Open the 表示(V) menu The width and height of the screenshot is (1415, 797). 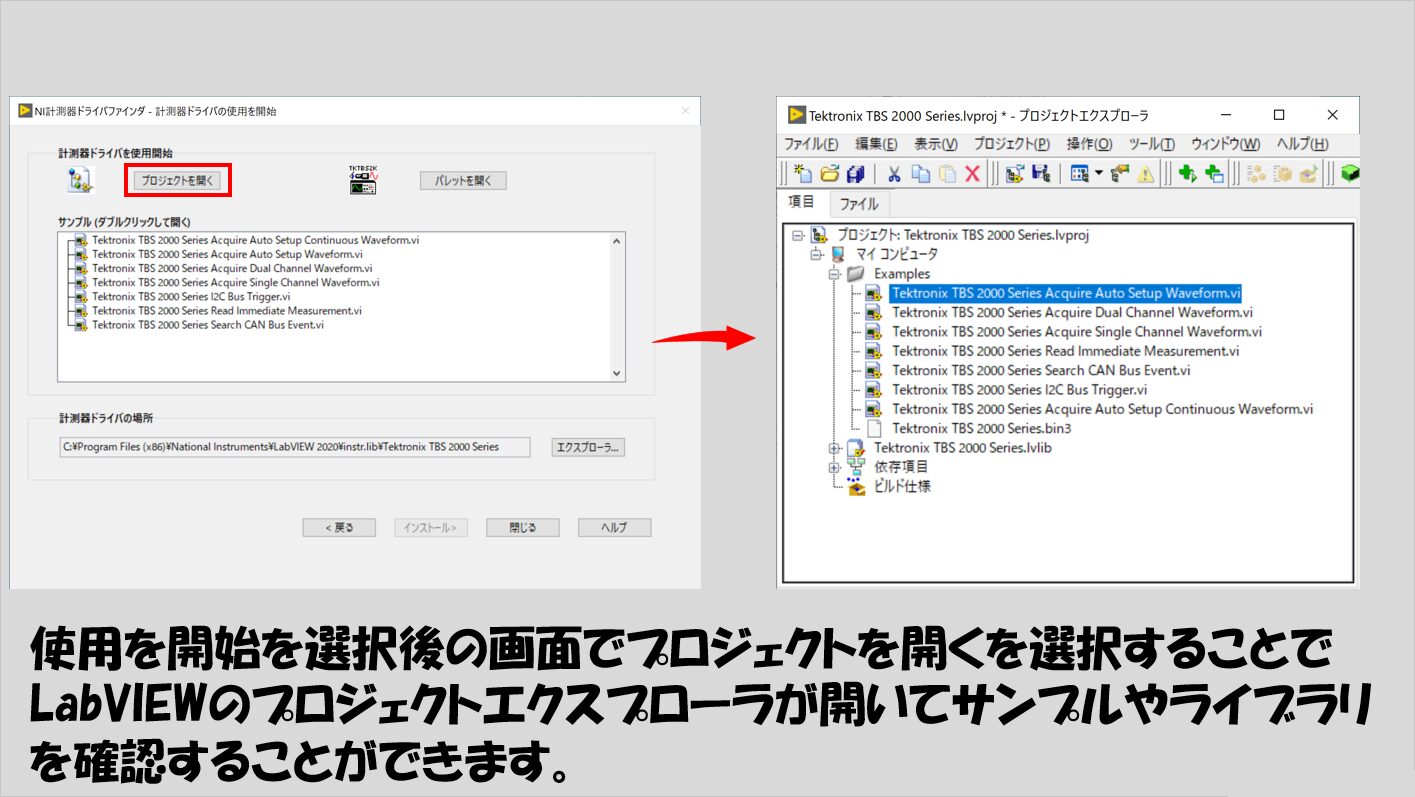tap(936, 144)
